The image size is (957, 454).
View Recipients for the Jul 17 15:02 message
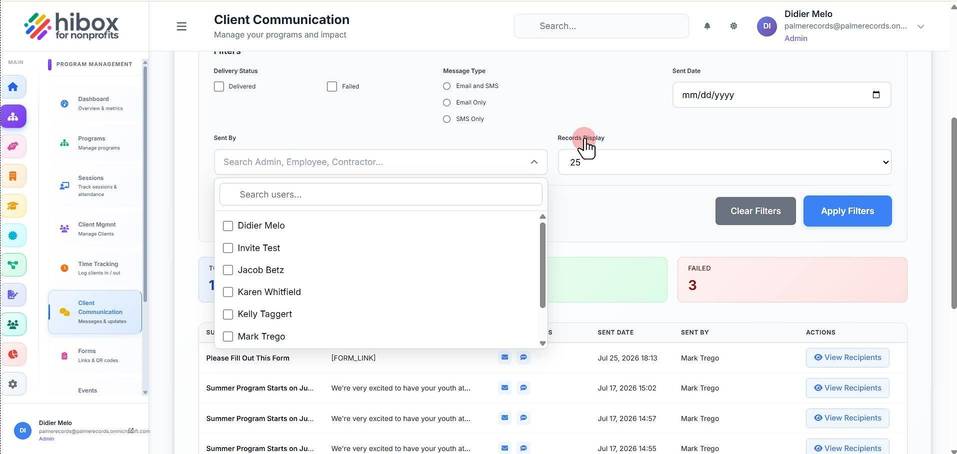point(848,387)
